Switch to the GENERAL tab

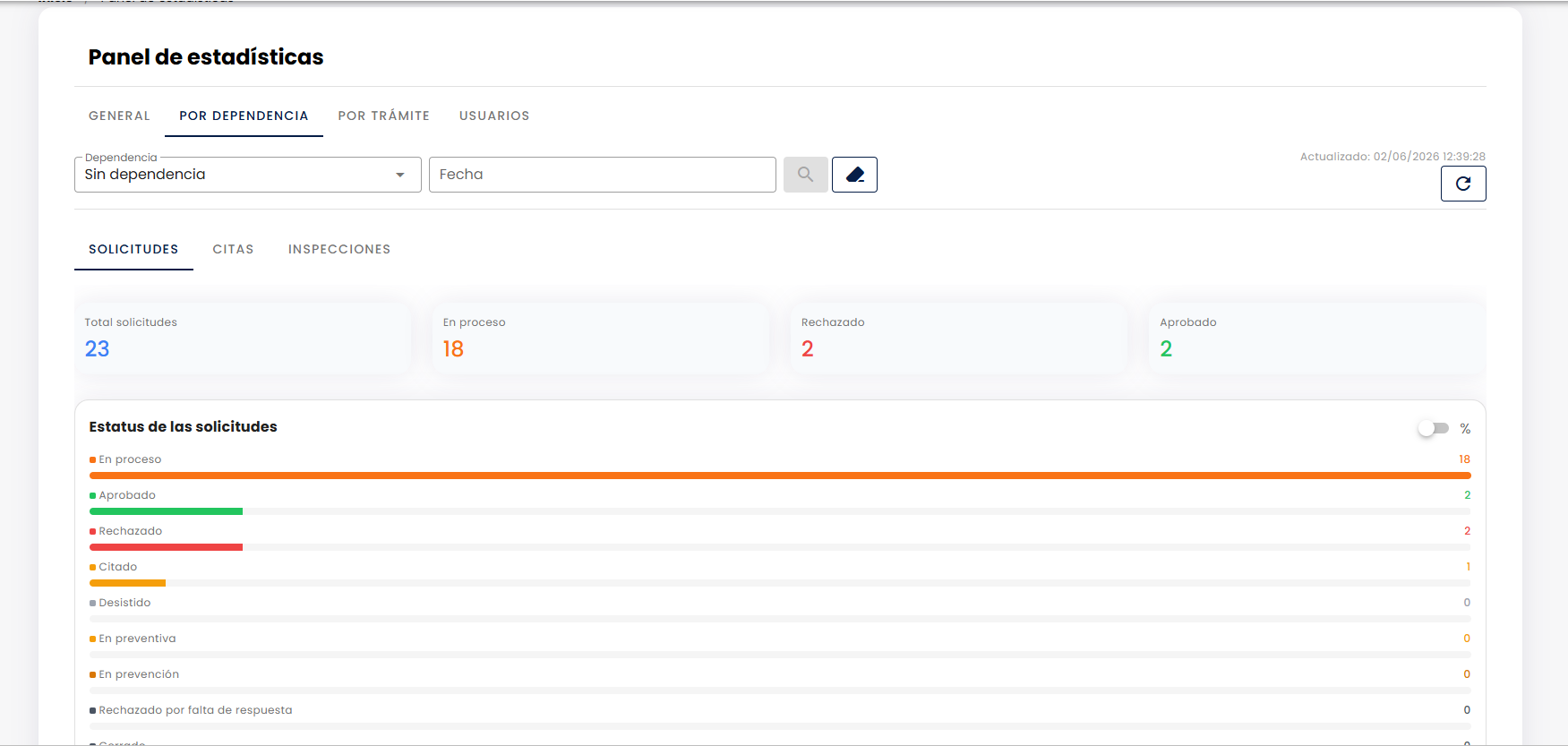pos(119,116)
